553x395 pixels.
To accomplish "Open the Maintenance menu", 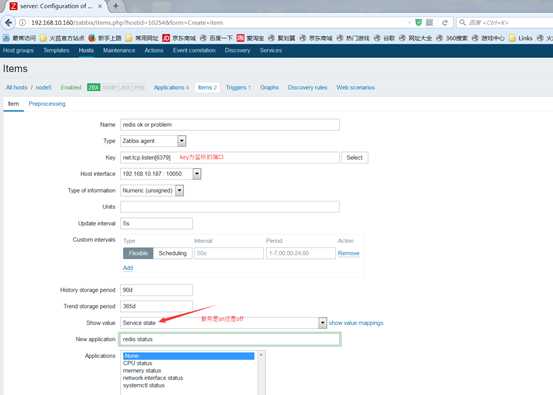I will point(119,50).
